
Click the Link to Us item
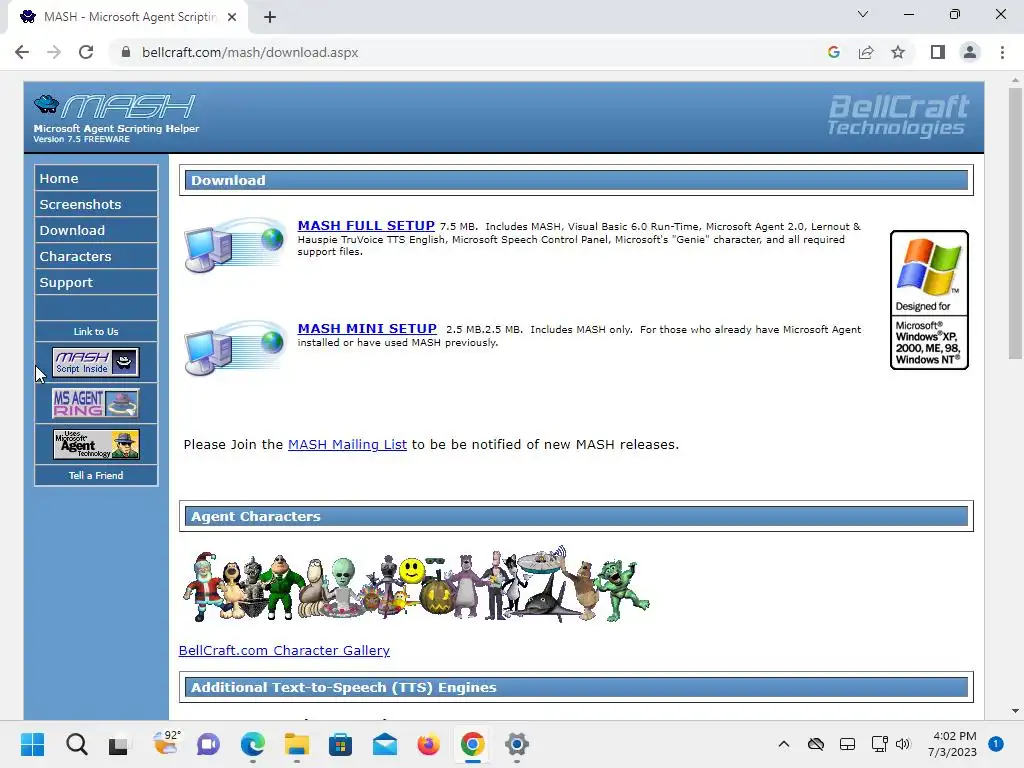[x=96, y=331]
